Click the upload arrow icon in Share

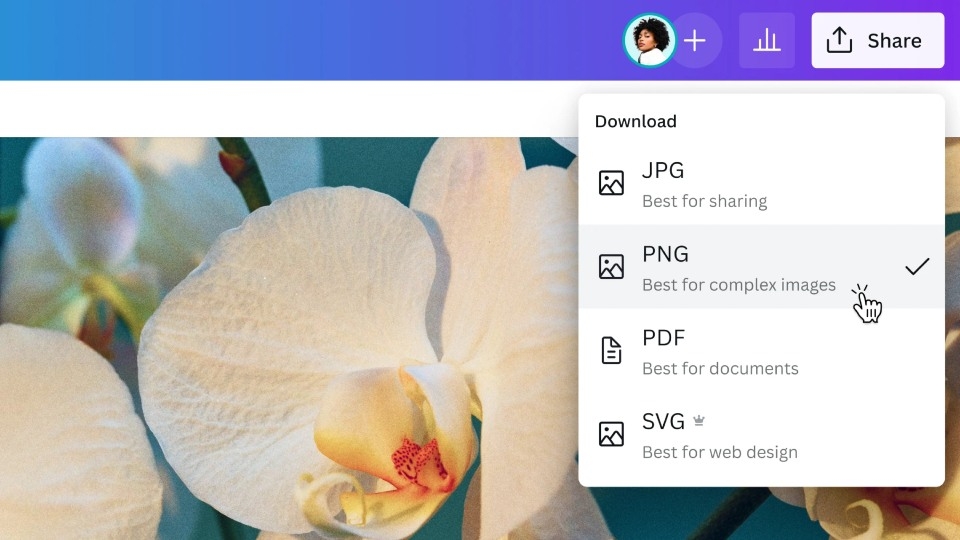pos(839,40)
